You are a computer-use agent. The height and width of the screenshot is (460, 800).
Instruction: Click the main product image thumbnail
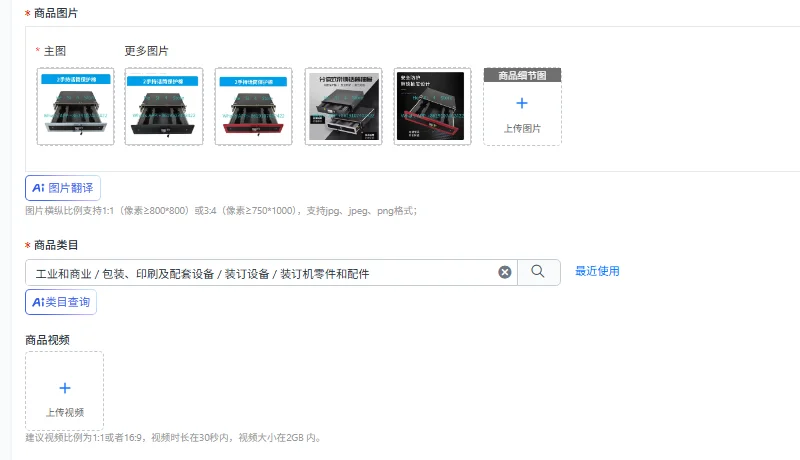pyautogui.click(x=76, y=107)
